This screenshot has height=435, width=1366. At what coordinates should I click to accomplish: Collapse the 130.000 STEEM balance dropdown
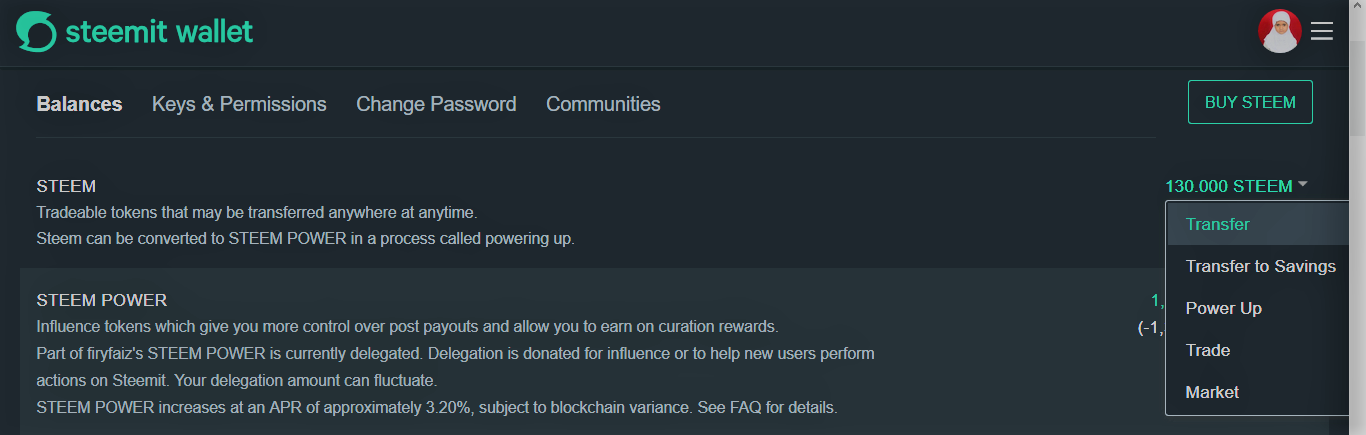[1229, 186]
